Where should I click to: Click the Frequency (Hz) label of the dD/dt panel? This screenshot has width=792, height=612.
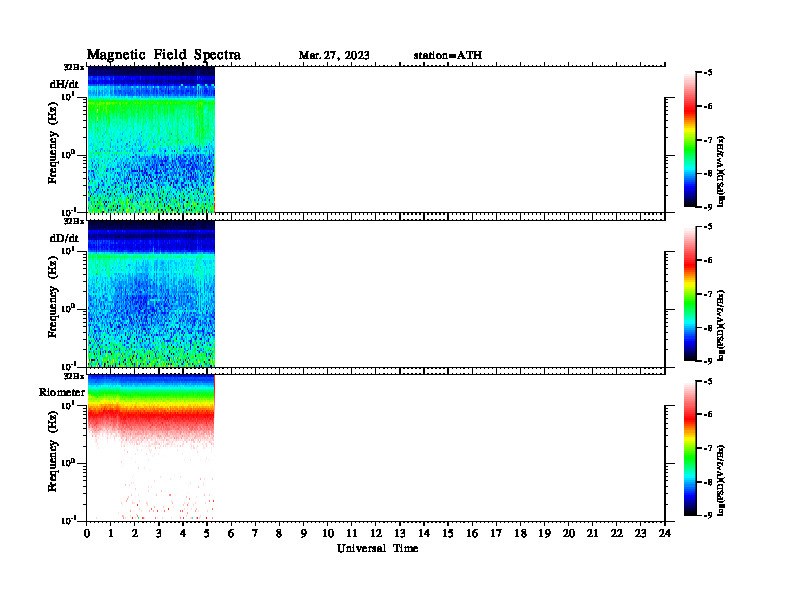pyautogui.click(x=53, y=297)
